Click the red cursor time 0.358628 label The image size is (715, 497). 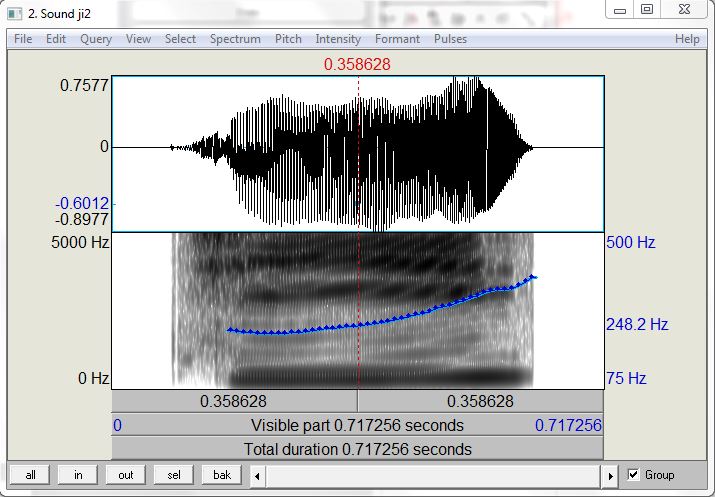[x=357, y=64]
